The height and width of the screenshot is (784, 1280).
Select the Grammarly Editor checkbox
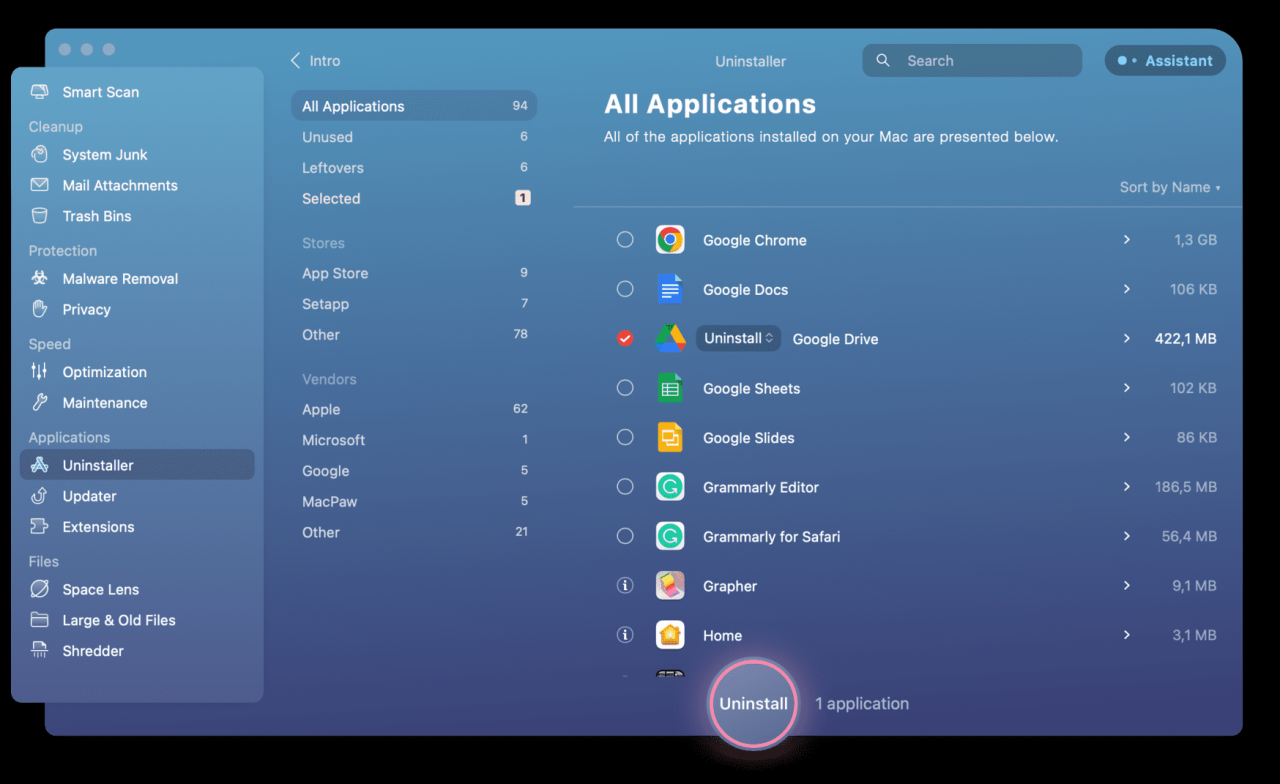point(625,487)
